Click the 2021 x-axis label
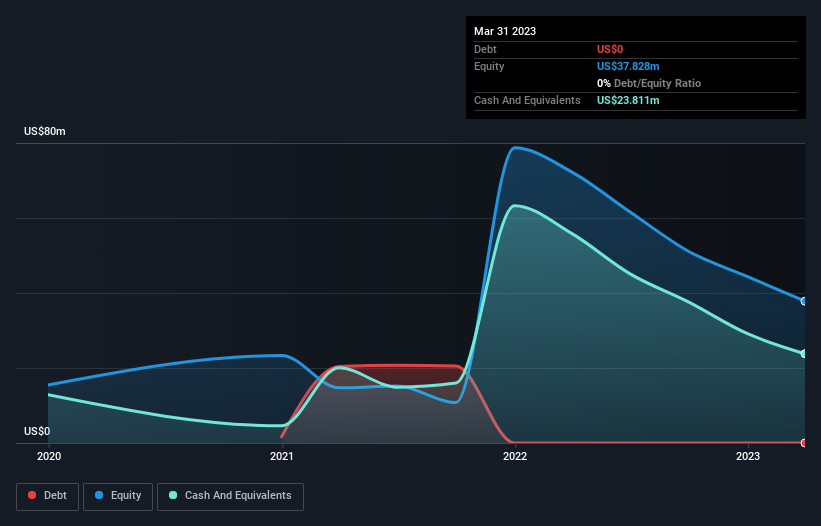This screenshot has width=821, height=526. coord(282,456)
